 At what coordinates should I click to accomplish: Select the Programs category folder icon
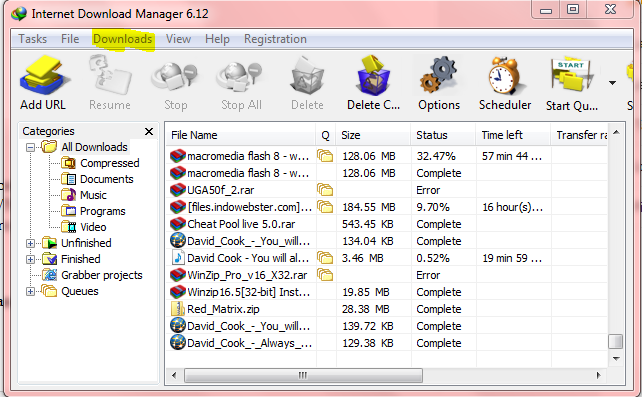coord(69,211)
